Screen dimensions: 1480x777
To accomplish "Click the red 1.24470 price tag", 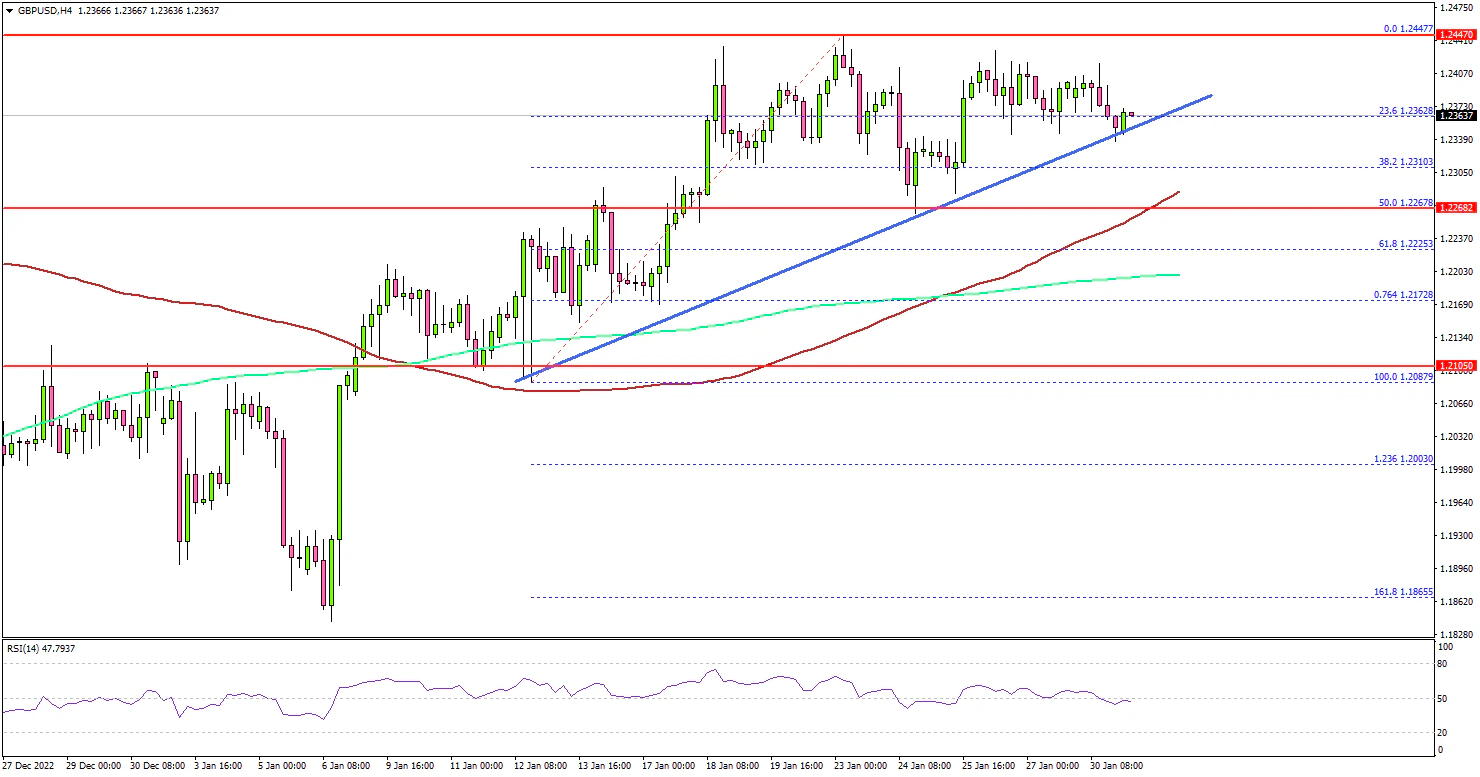I will coord(1454,35).
